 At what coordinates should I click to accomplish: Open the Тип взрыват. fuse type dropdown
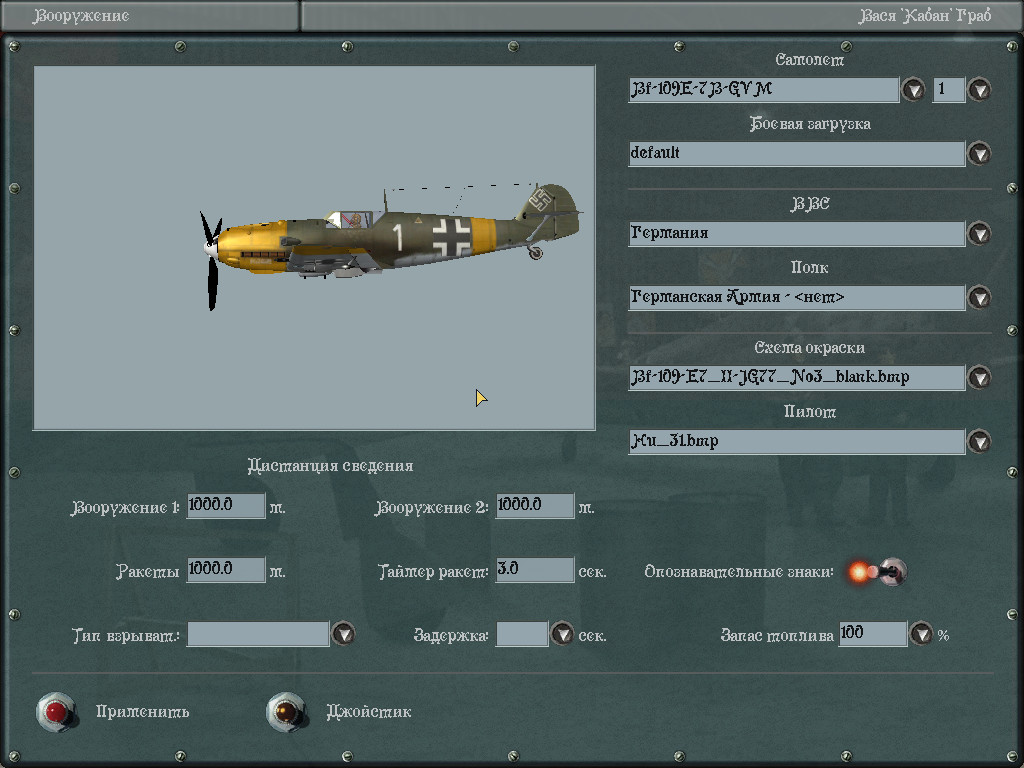[x=344, y=633]
